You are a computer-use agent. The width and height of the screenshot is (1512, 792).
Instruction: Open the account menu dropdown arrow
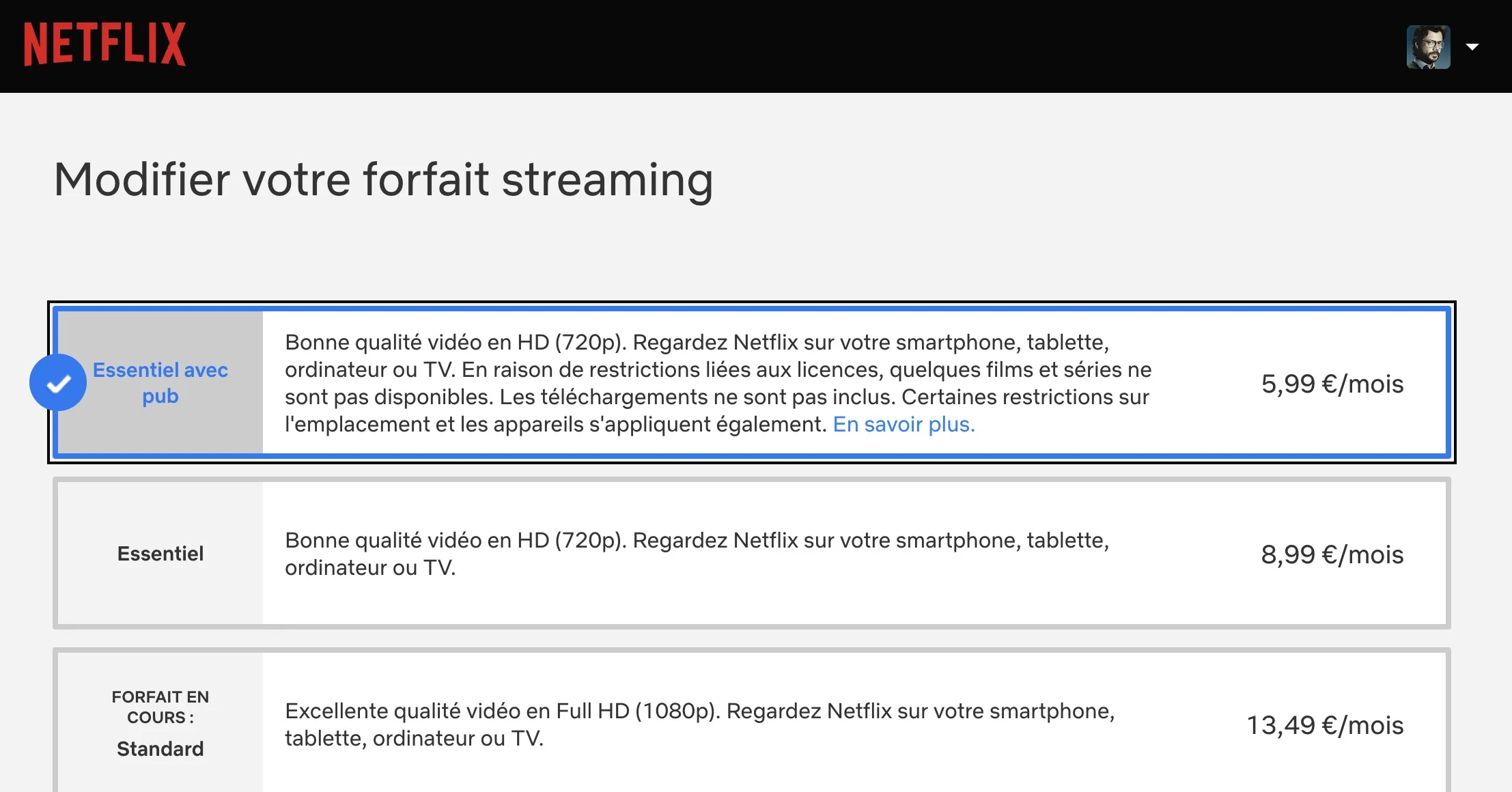(x=1472, y=47)
